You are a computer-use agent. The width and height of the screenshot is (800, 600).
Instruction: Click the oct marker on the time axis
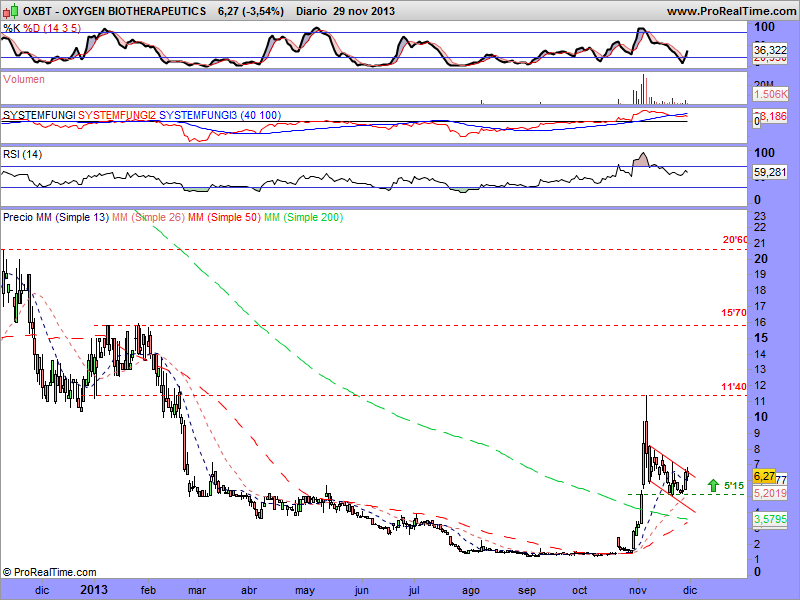[x=580, y=590]
